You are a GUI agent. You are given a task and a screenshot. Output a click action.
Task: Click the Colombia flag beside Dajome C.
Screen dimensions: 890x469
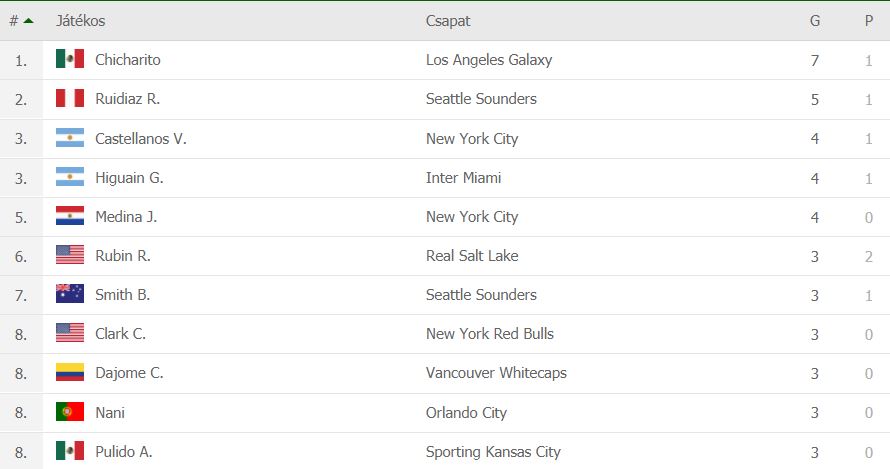pyautogui.click(x=70, y=372)
